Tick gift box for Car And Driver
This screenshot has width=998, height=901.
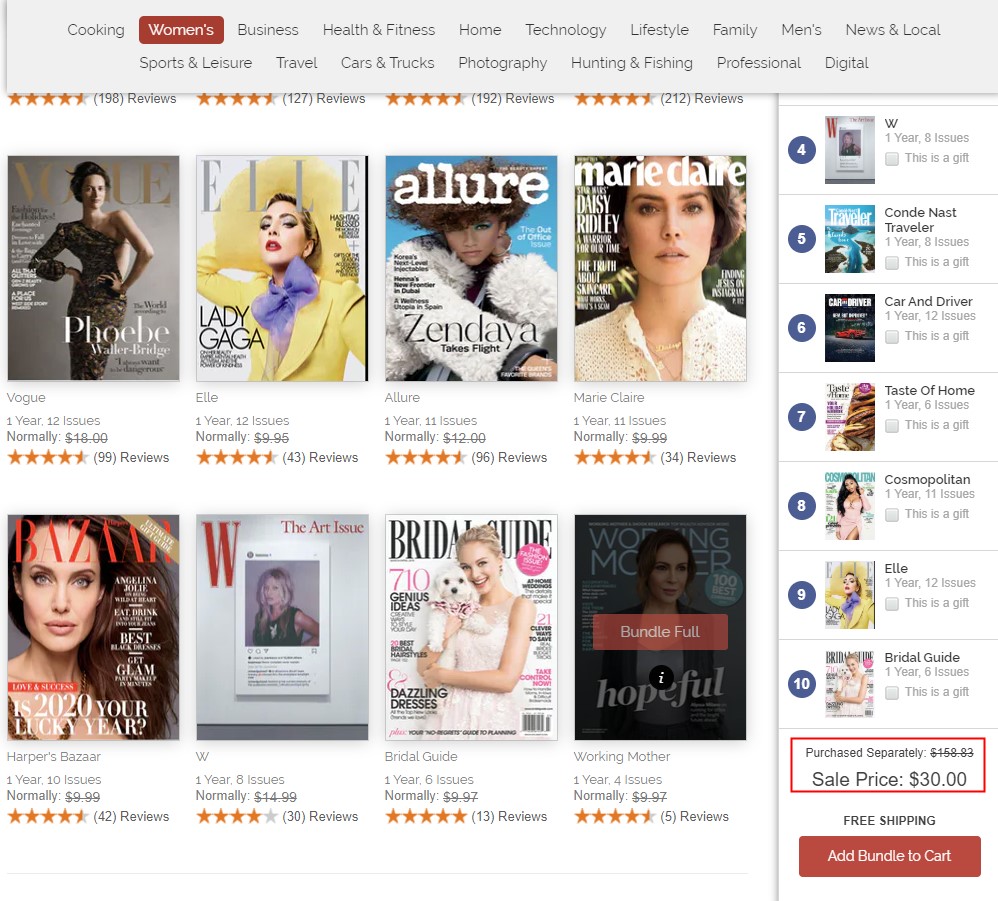coord(892,337)
